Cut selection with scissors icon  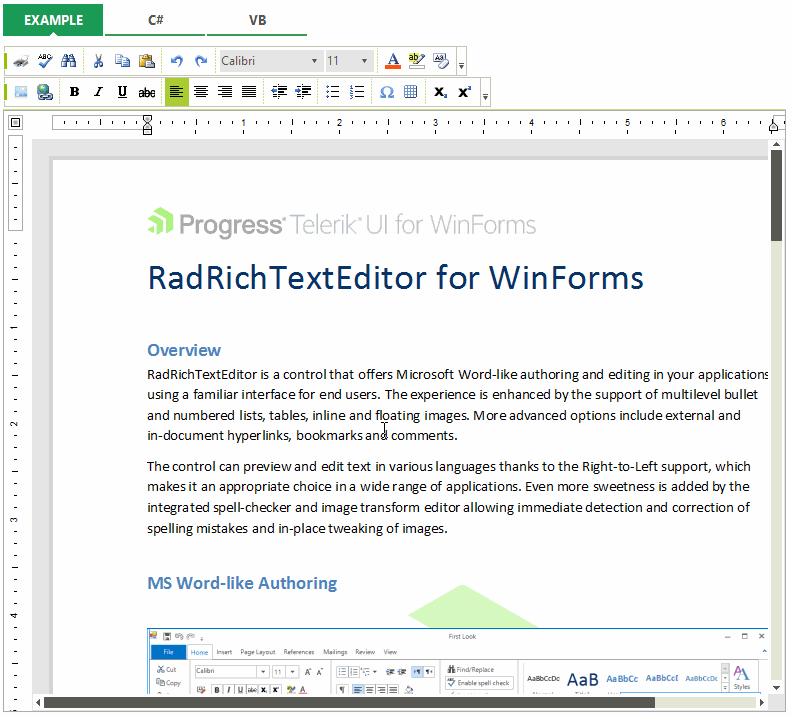[x=98, y=61]
